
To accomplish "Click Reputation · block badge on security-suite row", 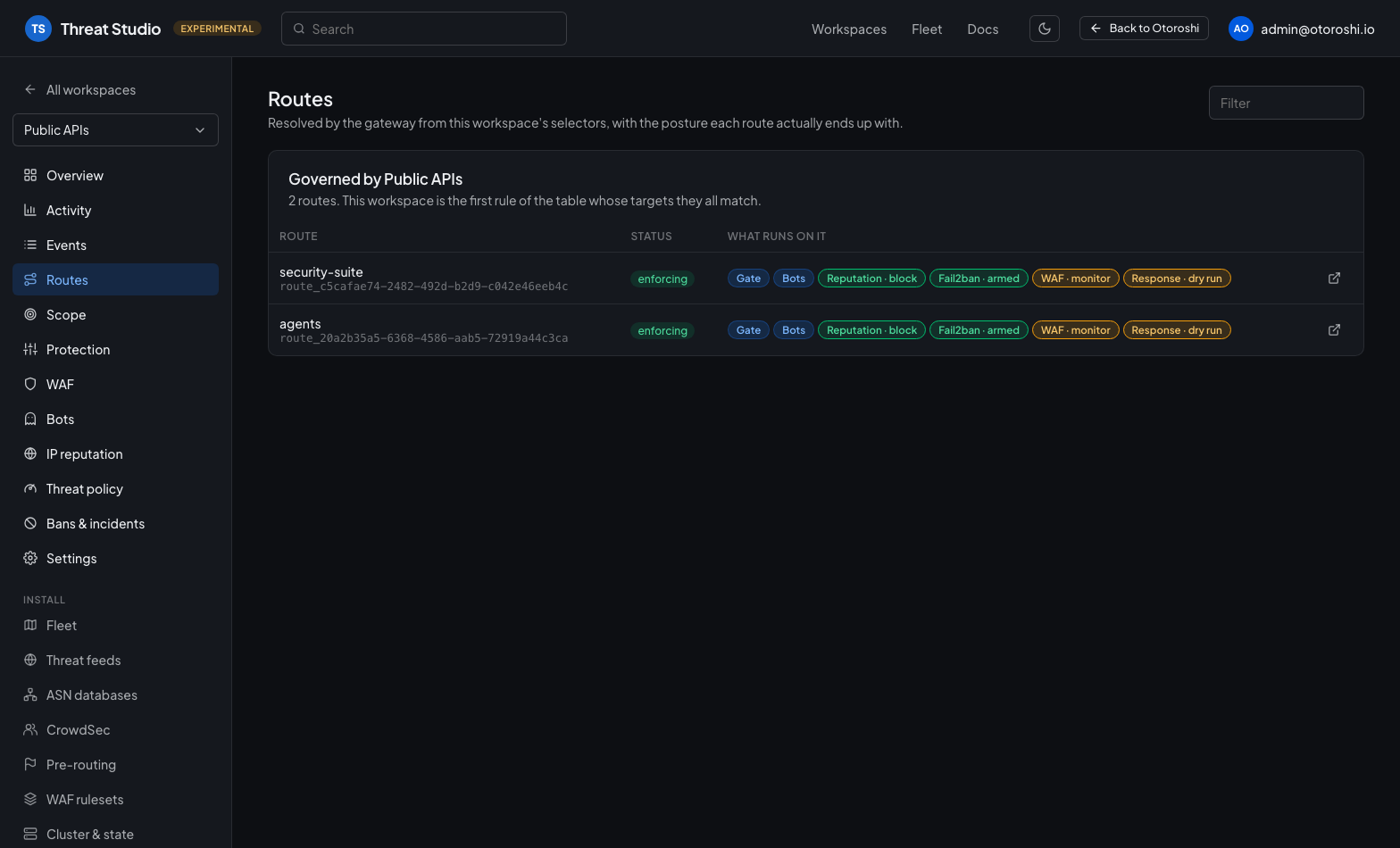I will pyautogui.click(x=871, y=279).
